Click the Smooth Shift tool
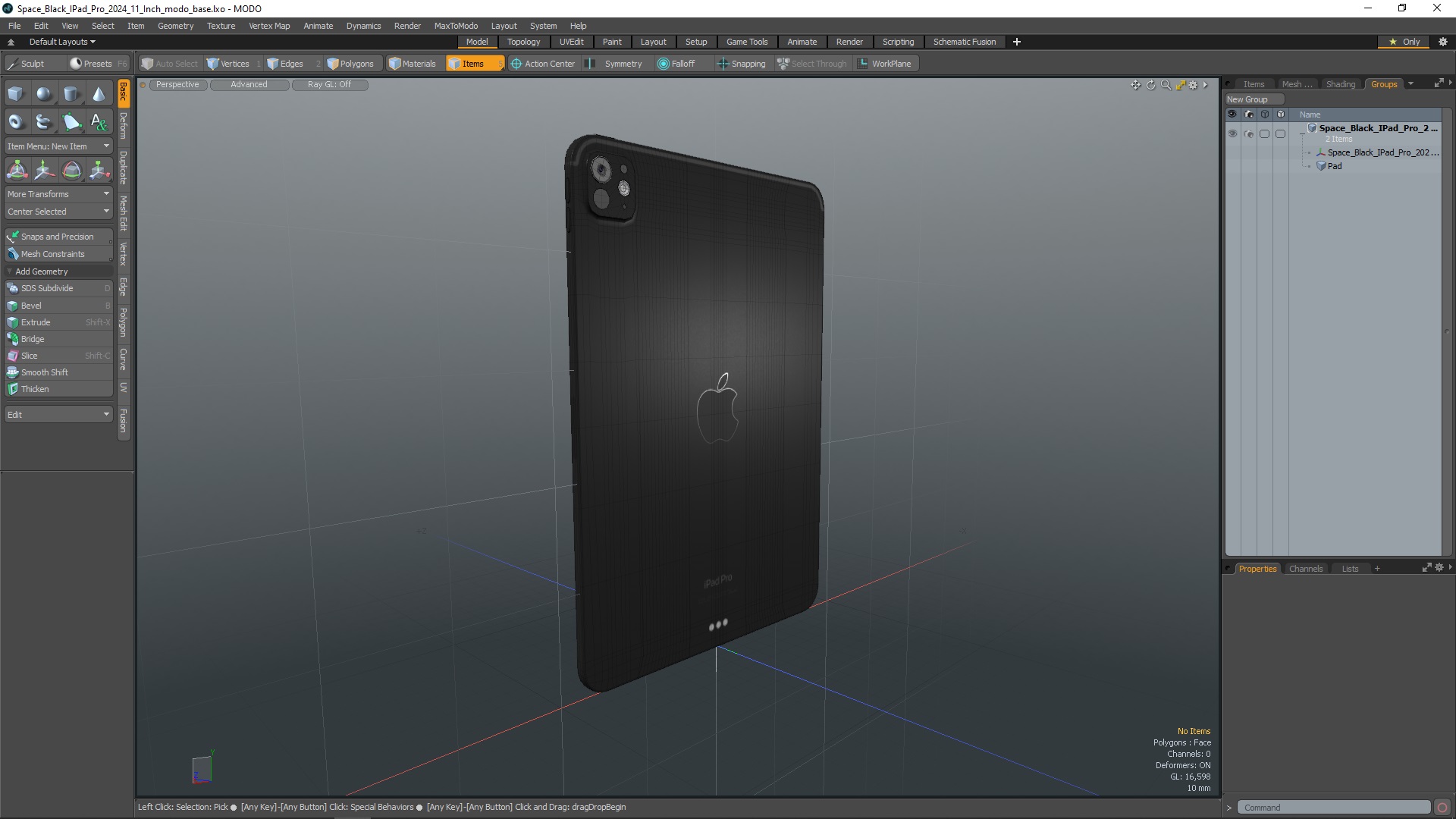The width and height of the screenshot is (1456, 819). (58, 372)
